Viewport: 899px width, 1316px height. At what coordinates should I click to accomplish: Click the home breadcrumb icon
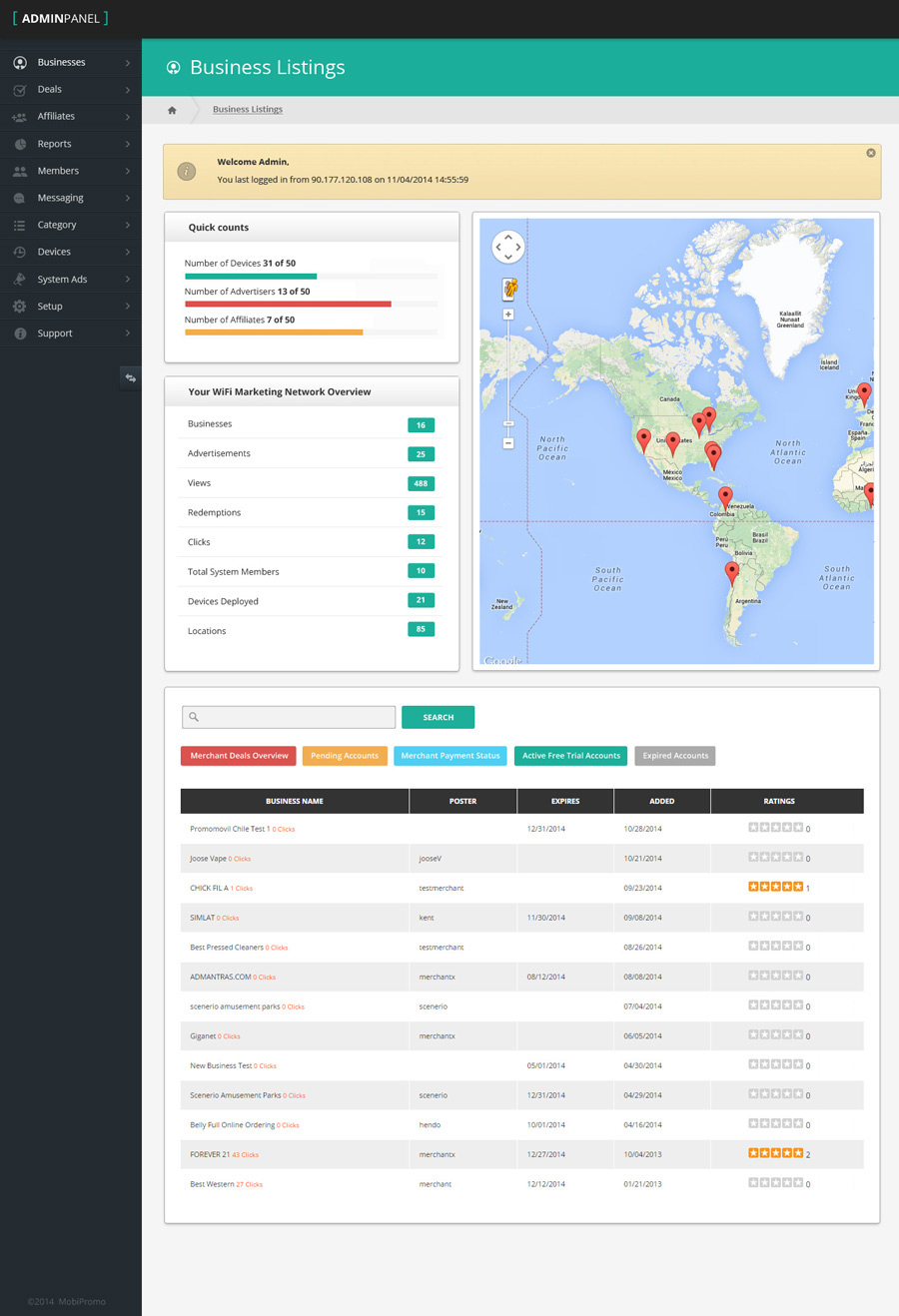coord(172,110)
